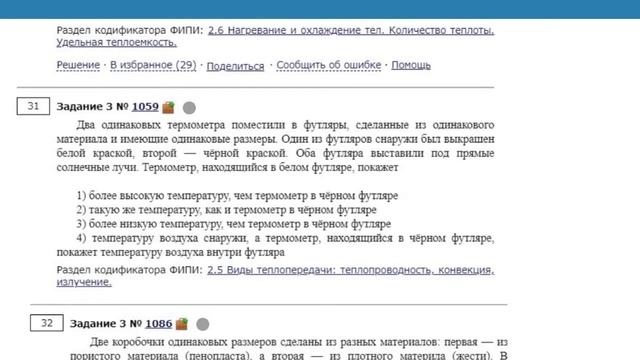Click the briefcase icon next to task 1086

(x=182, y=324)
